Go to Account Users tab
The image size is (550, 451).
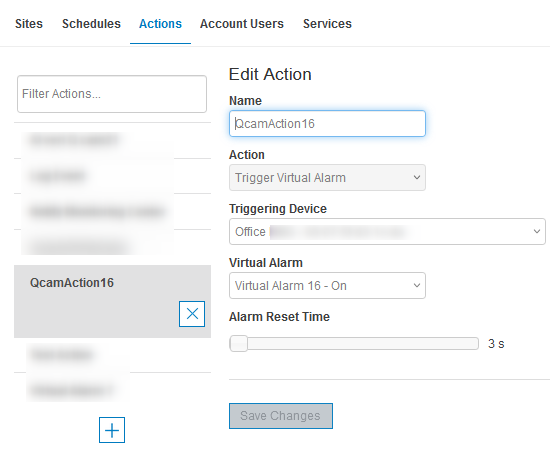(x=242, y=24)
